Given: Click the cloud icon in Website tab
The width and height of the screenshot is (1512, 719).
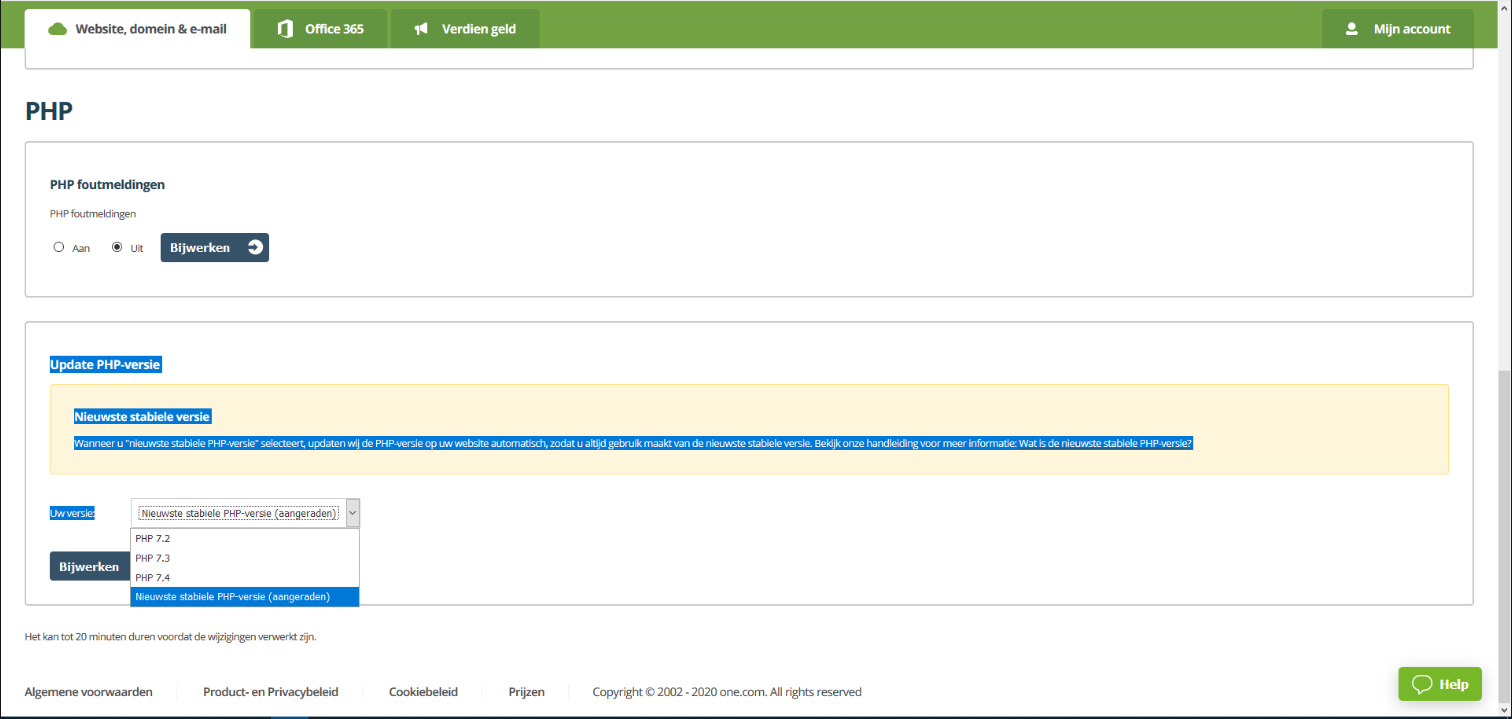Looking at the screenshot, I should click(x=57, y=29).
